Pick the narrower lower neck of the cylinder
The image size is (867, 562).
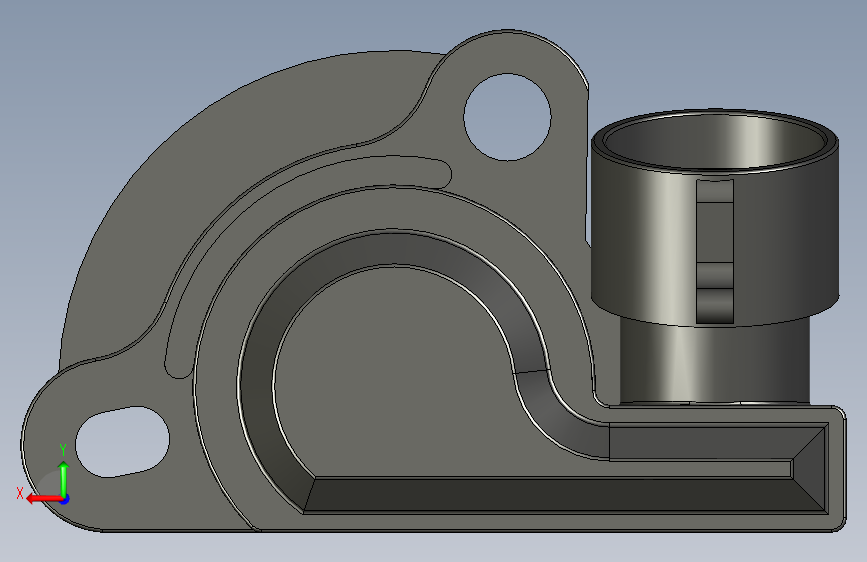tap(714, 362)
